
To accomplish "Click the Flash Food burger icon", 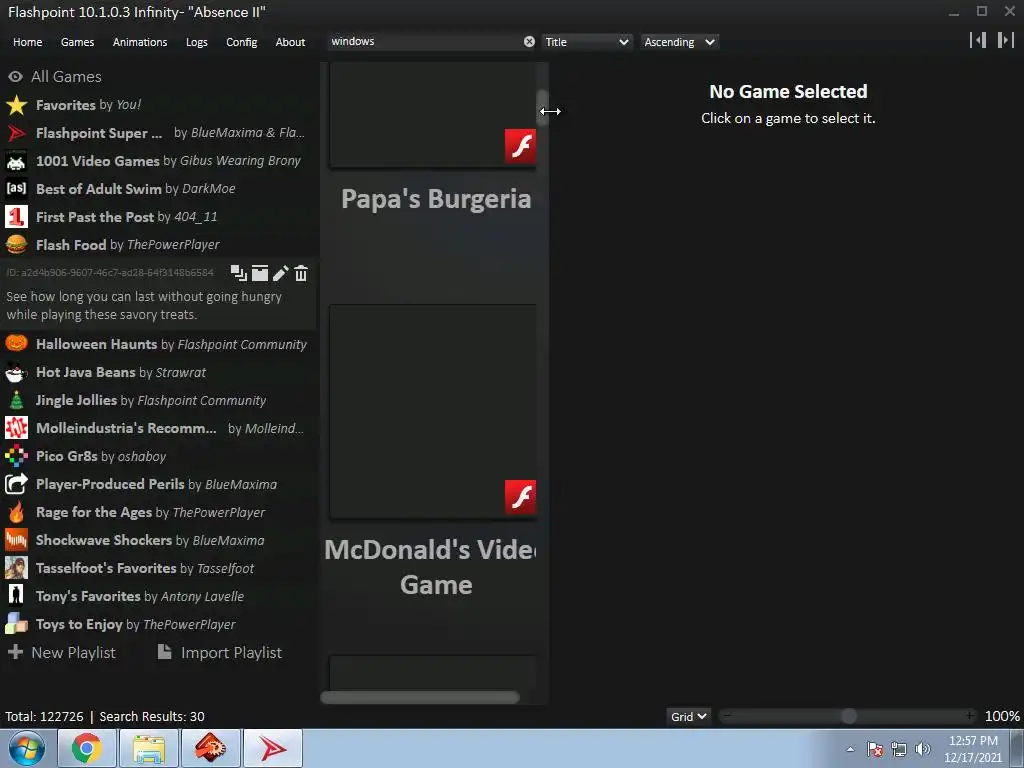I will tap(16, 245).
